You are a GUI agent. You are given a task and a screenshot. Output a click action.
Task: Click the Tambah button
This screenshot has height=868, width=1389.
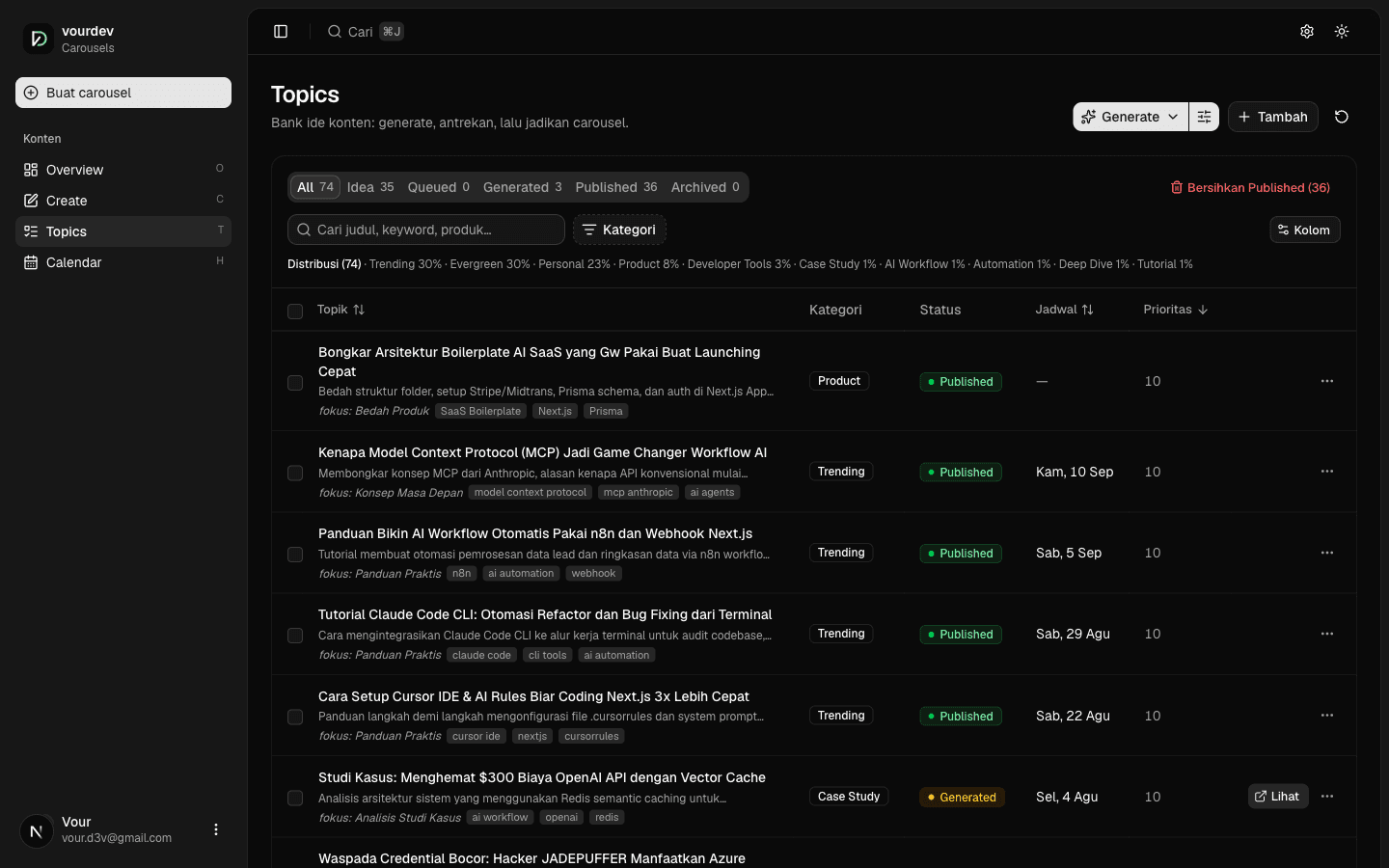(x=1273, y=117)
